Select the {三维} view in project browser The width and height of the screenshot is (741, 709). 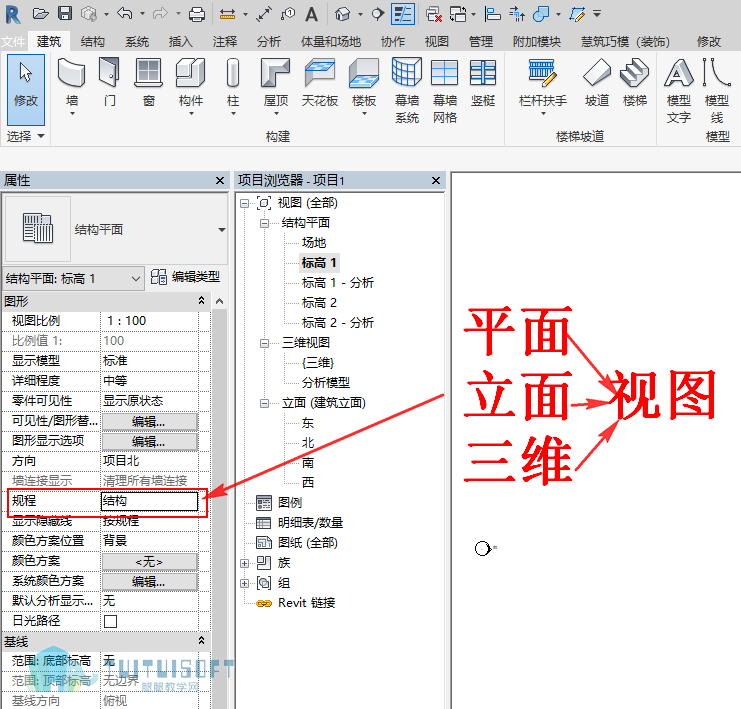point(318,363)
